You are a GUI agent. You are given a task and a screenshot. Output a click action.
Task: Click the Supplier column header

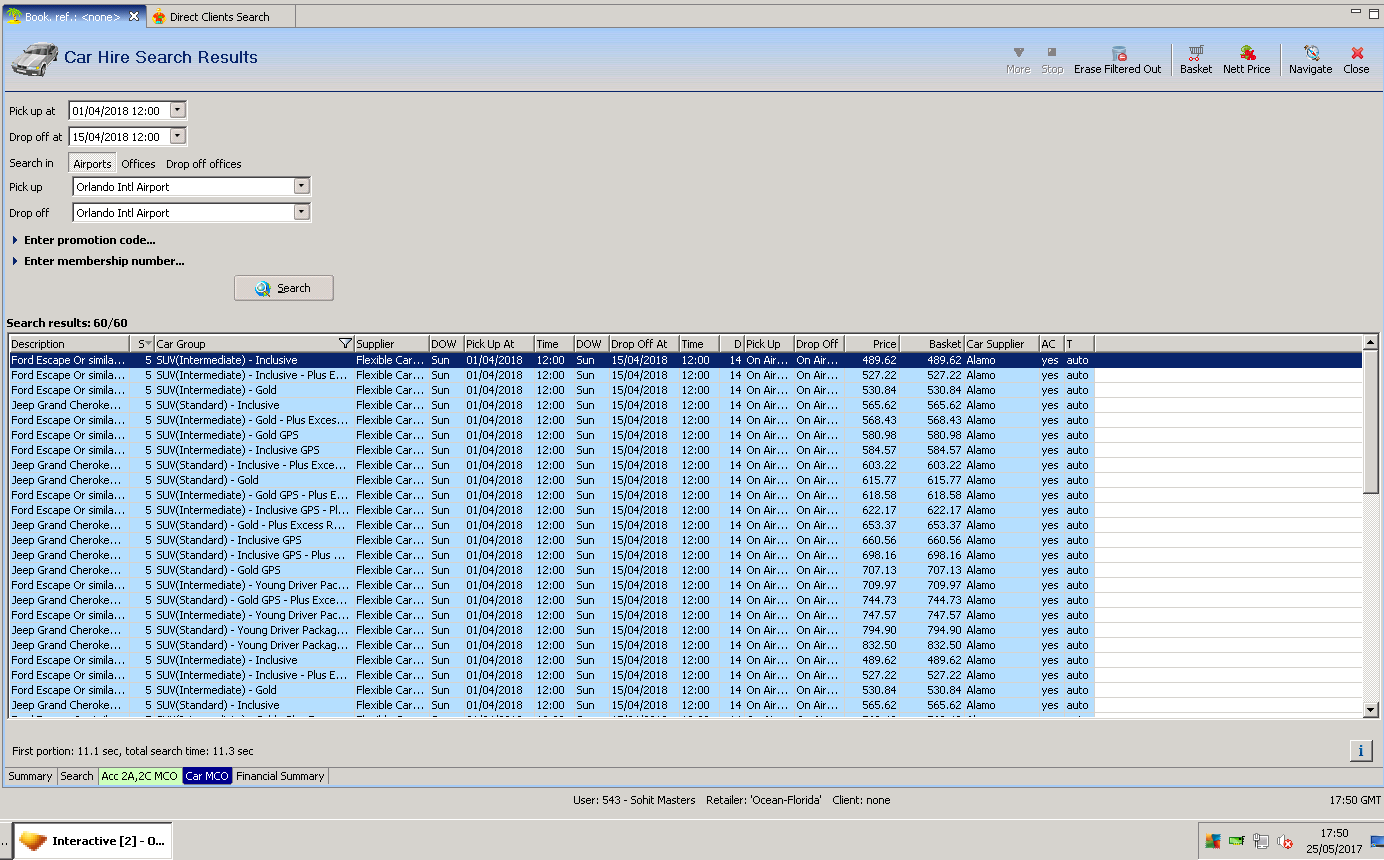[x=391, y=344]
